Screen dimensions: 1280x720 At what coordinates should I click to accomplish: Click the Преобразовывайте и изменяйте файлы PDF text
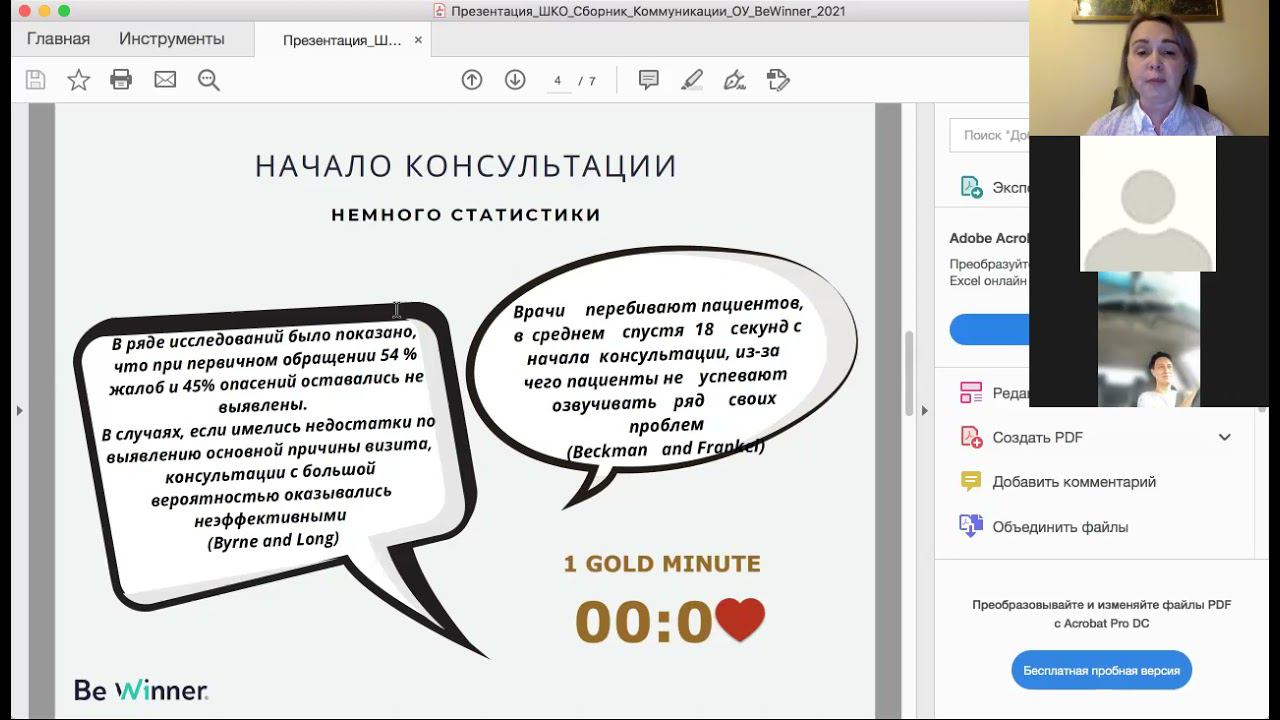[x=1101, y=605]
